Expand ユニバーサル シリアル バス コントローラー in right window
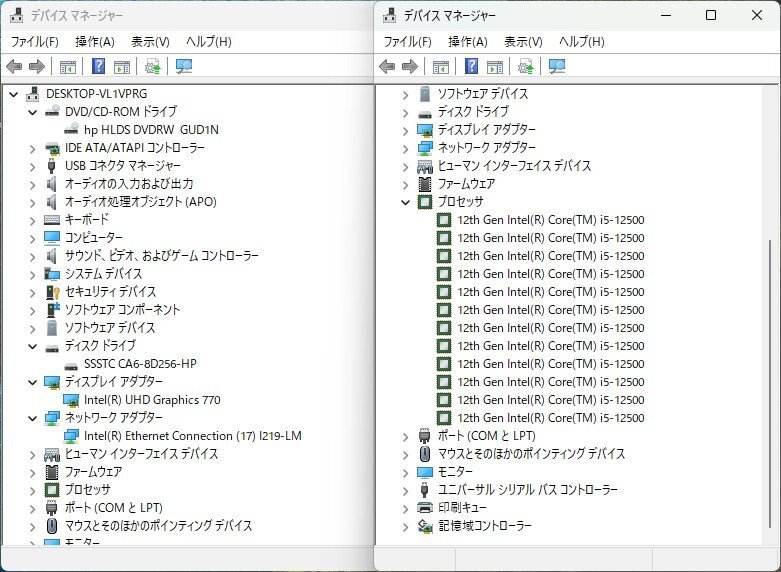Viewport: 781px width, 572px height. pos(405,490)
